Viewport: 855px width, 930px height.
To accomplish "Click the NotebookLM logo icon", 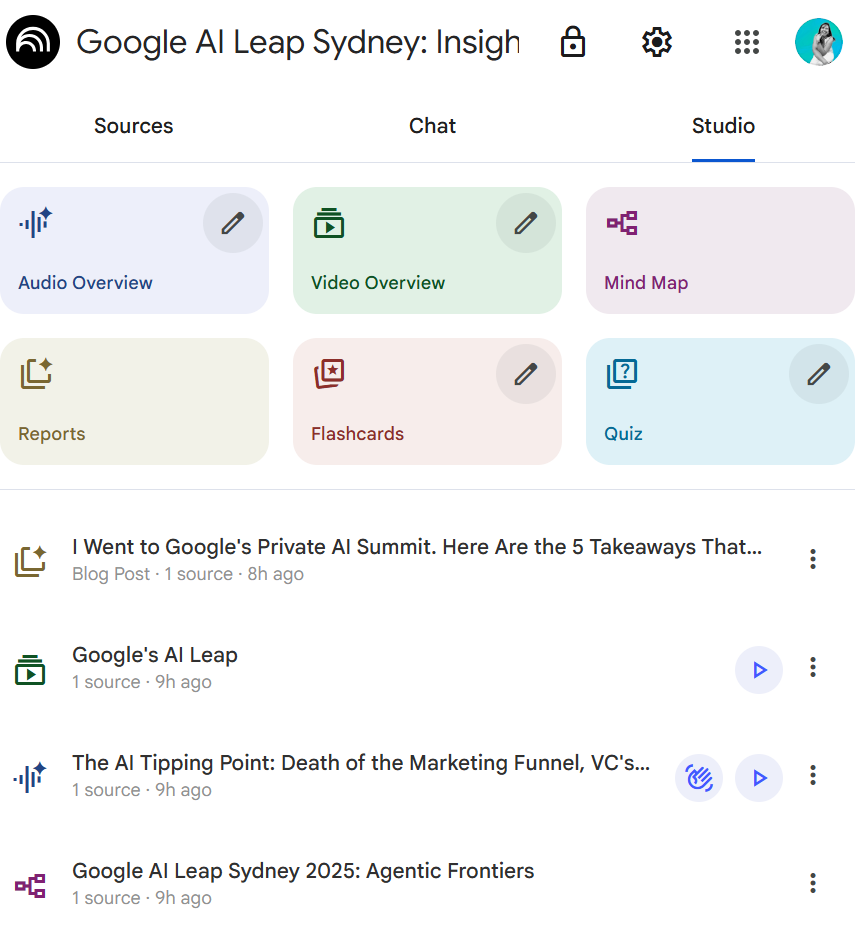I will coord(33,42).
